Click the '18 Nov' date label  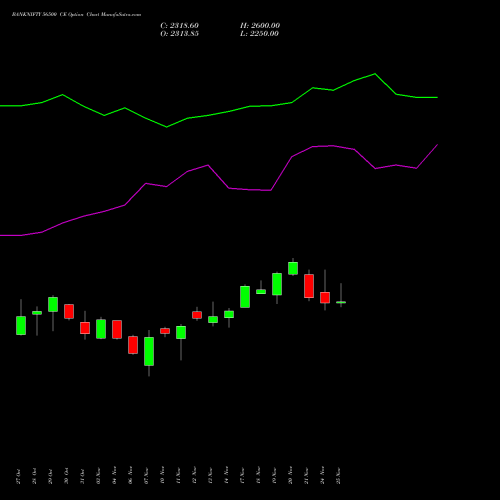point(258,476)
